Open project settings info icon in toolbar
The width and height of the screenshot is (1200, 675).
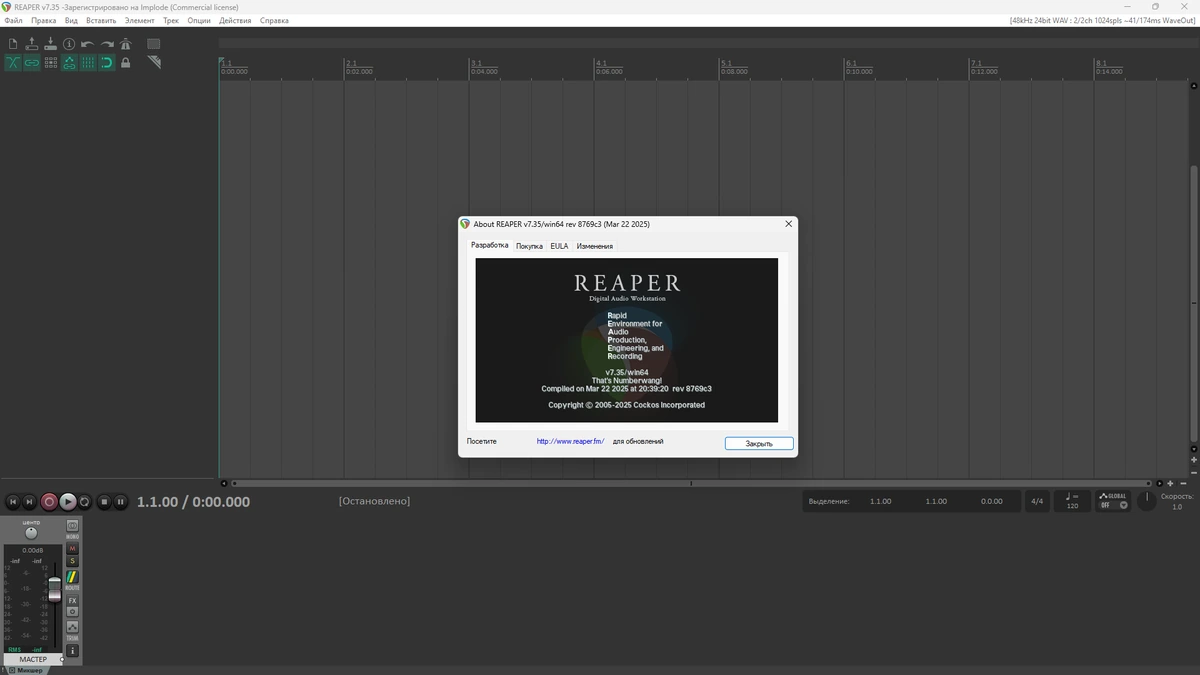tap(69, 44)
